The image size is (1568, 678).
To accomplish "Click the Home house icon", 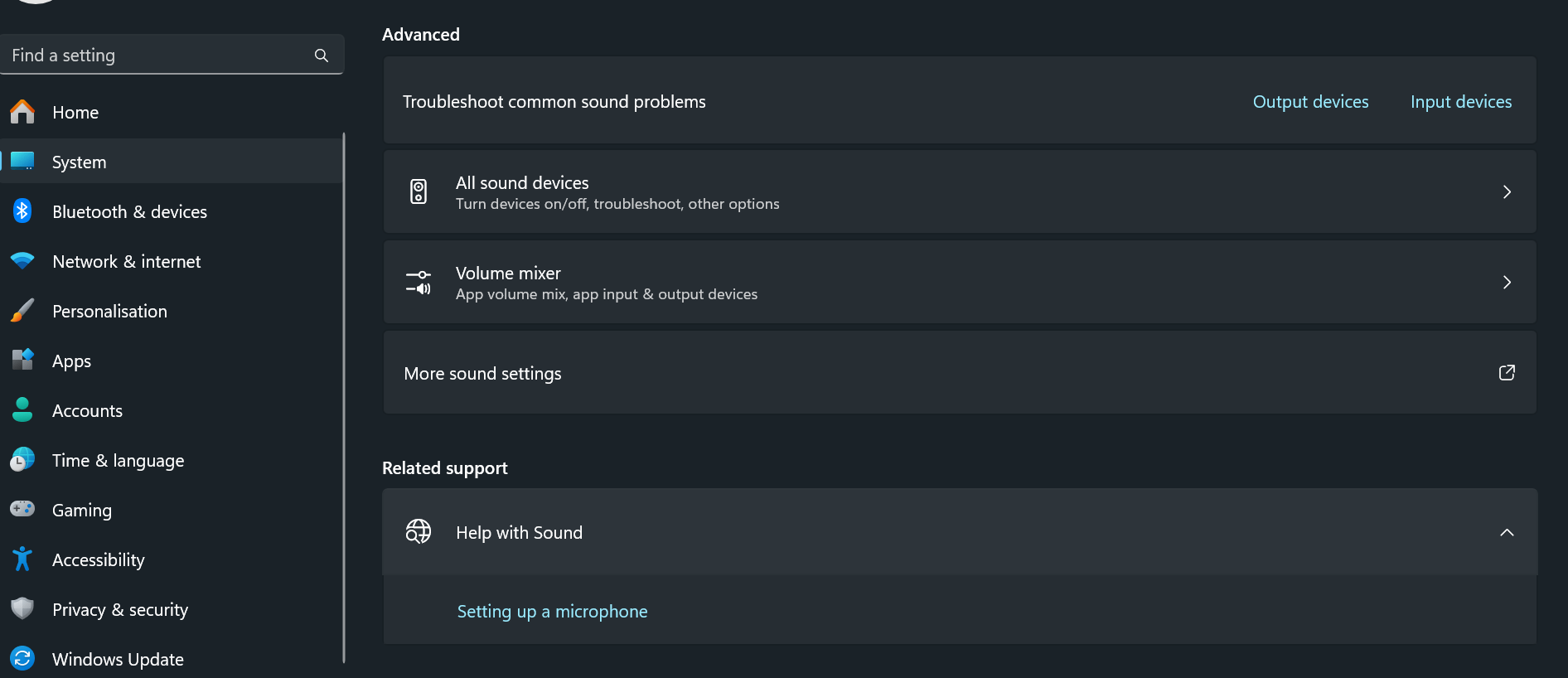I will click(x=22, y=112).
